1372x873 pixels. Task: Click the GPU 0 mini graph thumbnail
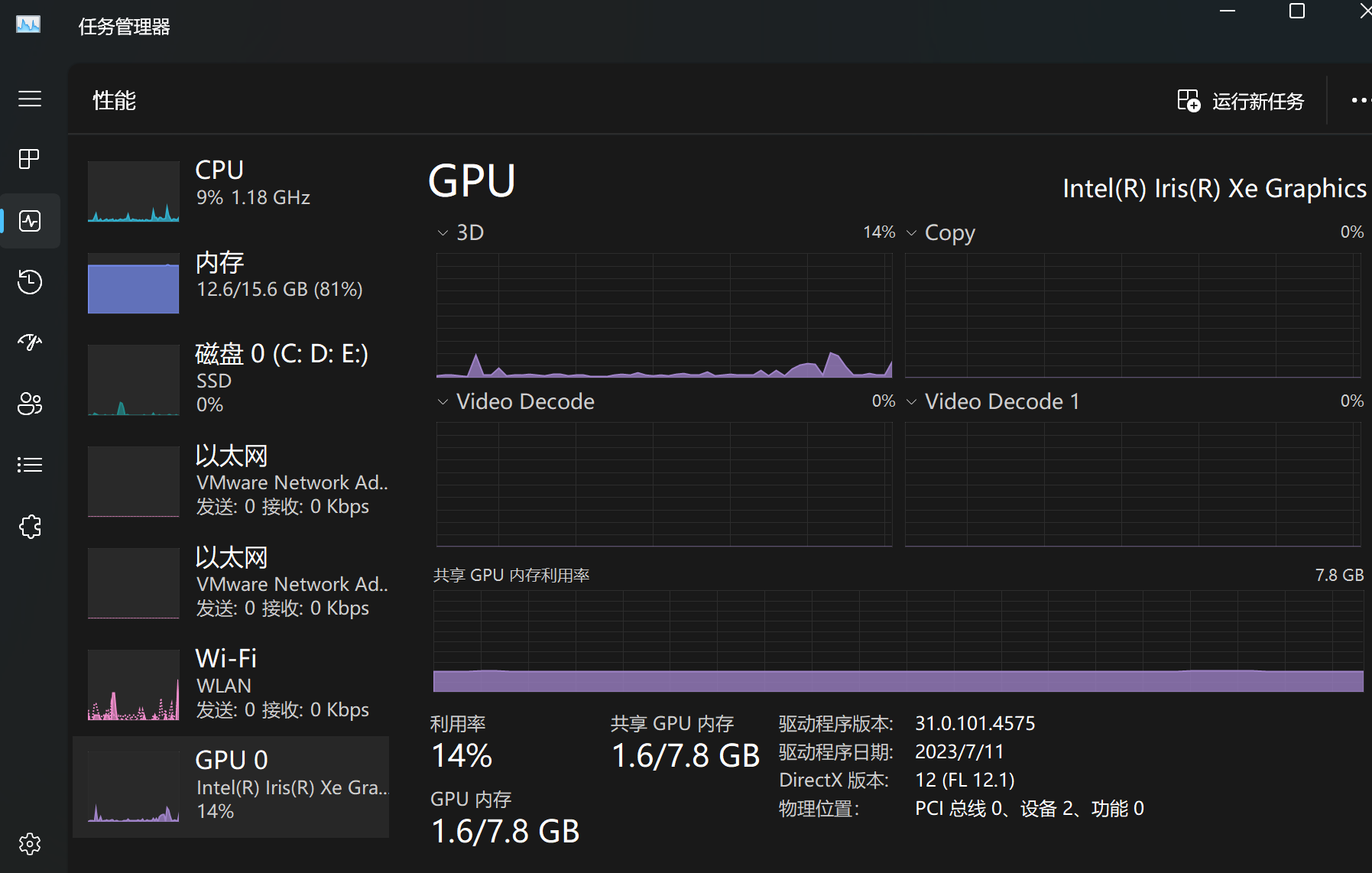coord(134,787)
